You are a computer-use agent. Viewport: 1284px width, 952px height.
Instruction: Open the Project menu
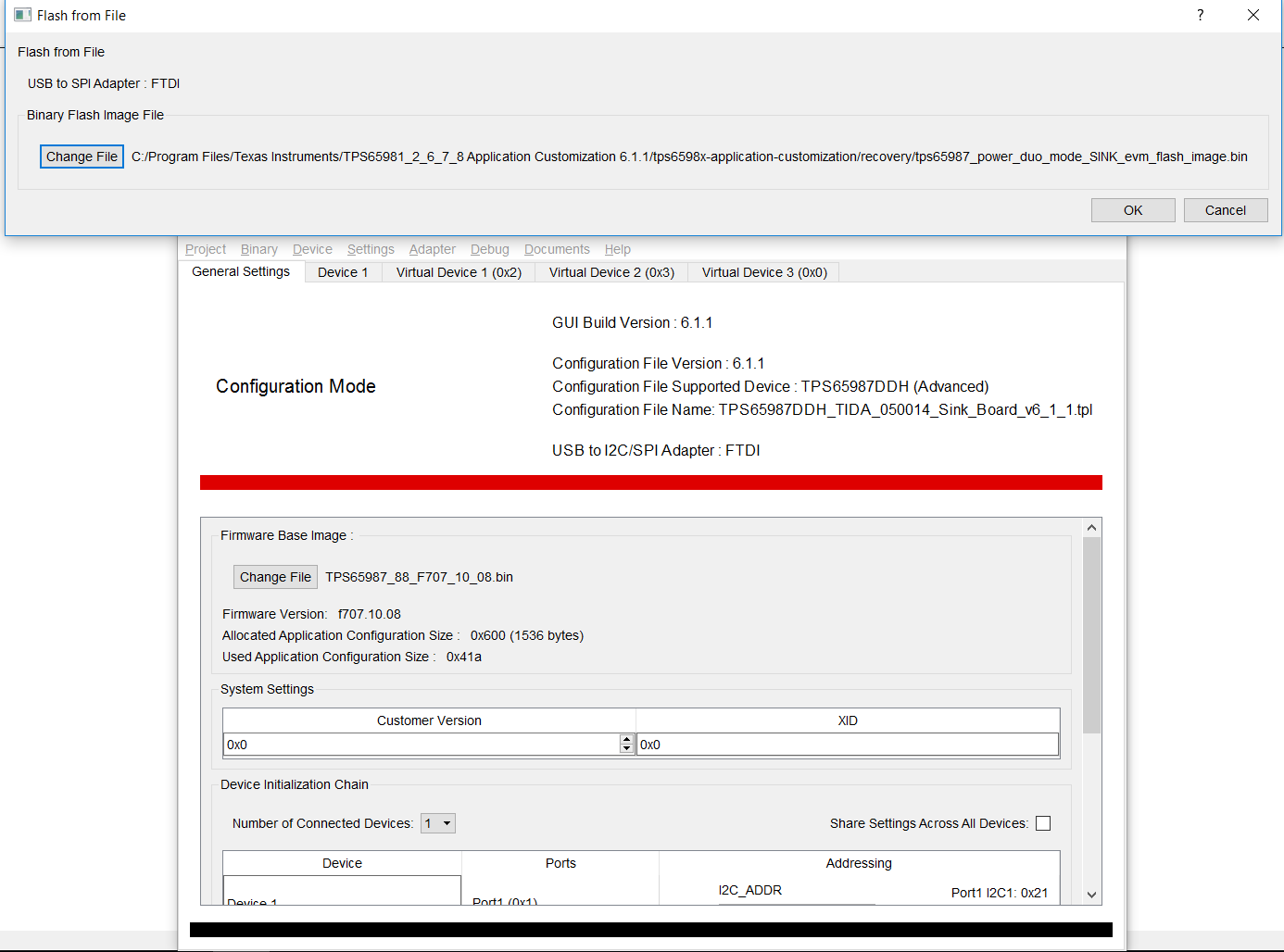click(206, 249)
